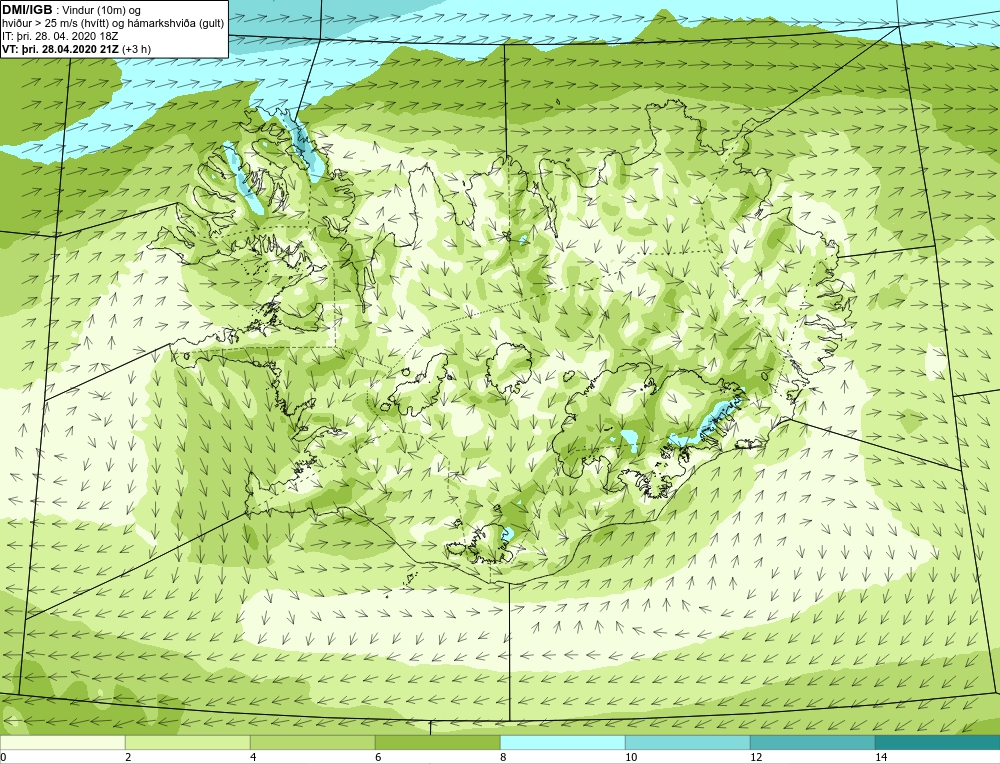Click the scale label '14' under color bar
Screen dimensions: 1000x764
(881, 757)
